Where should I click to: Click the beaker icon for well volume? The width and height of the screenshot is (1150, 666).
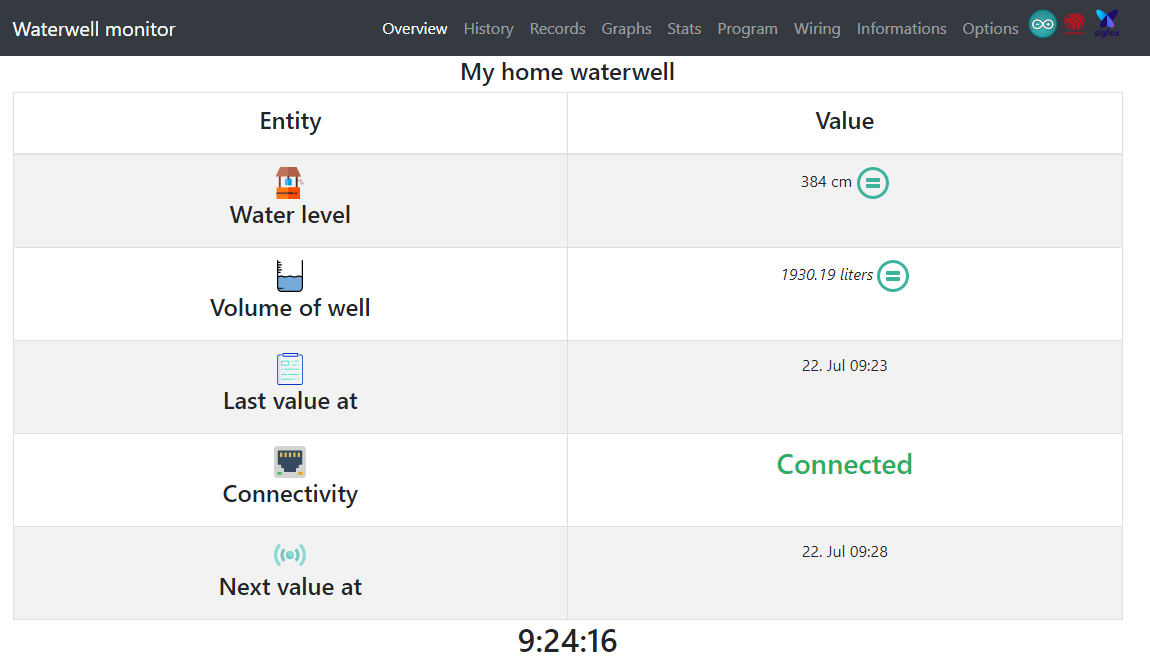(x=290, y=275)
